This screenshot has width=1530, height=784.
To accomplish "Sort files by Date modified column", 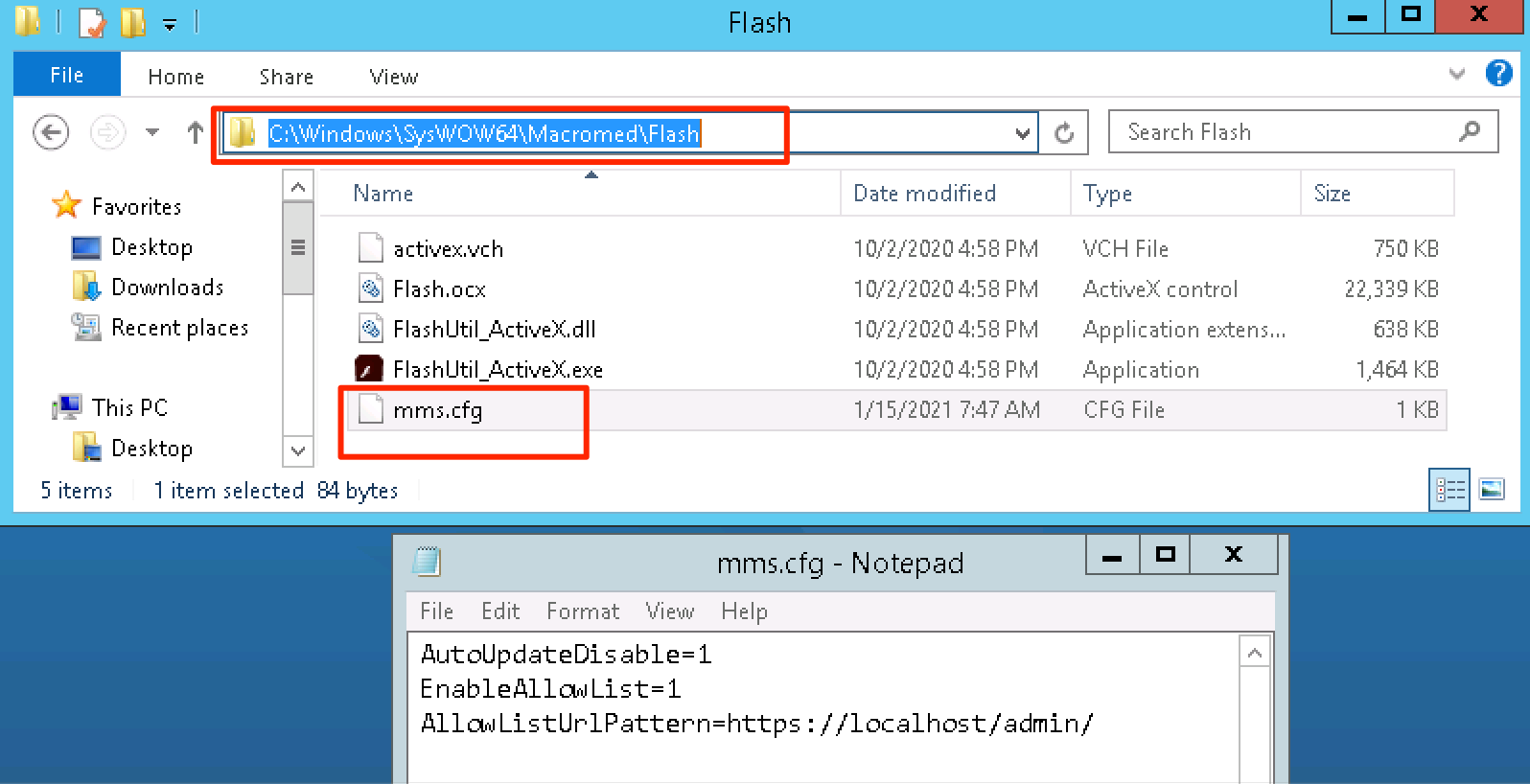I will coord(924,194).
